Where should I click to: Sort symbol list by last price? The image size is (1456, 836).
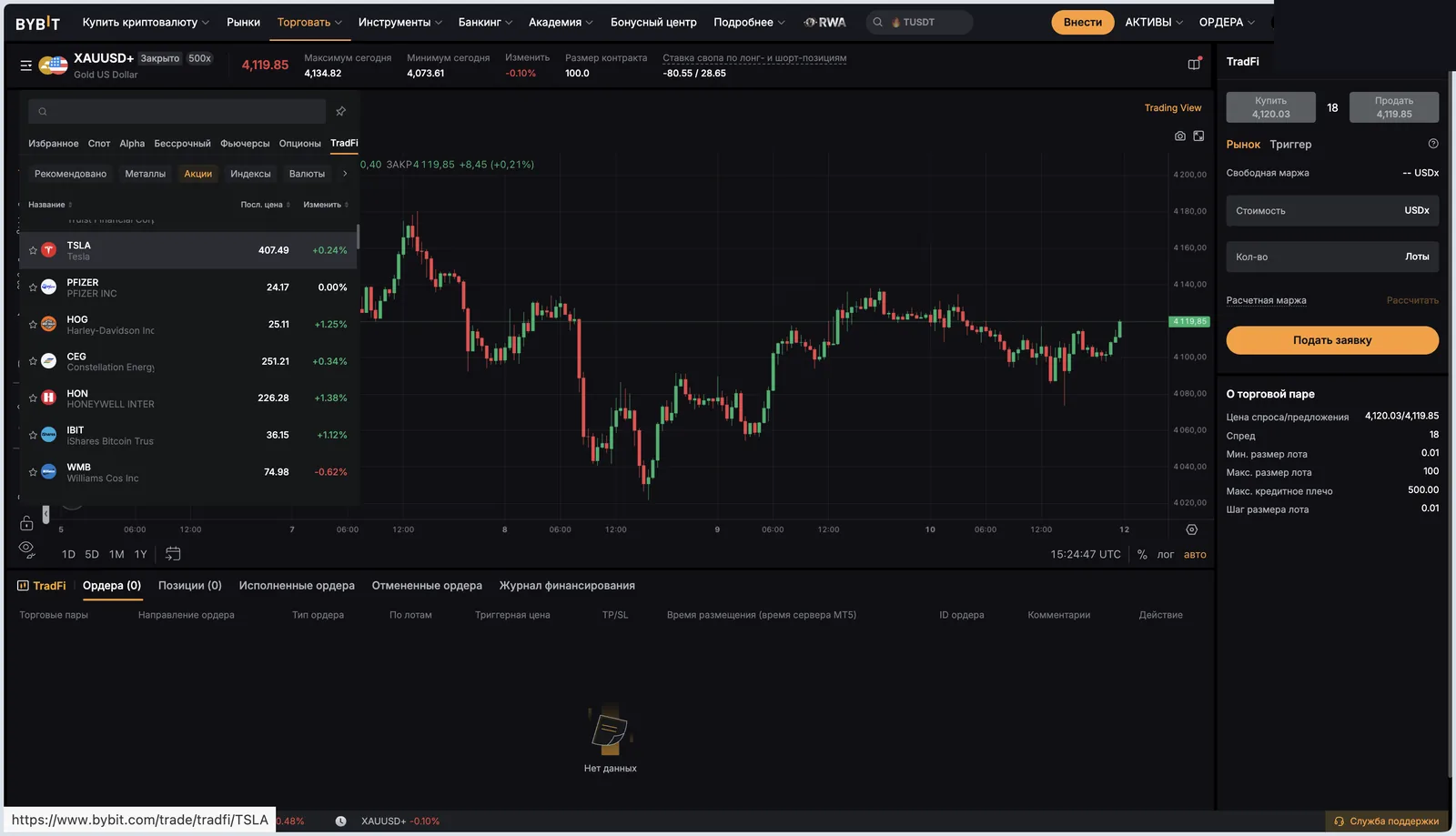coord(266,206)
